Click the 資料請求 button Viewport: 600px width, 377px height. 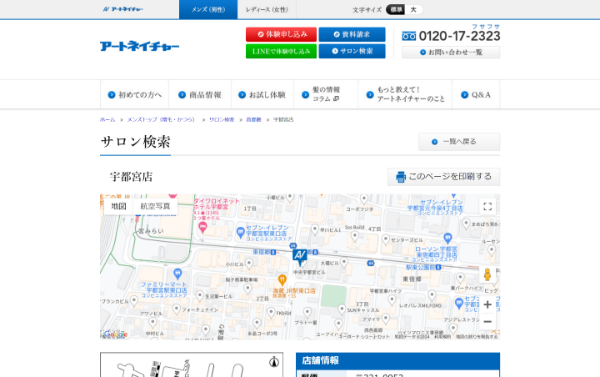click(352, 34)
